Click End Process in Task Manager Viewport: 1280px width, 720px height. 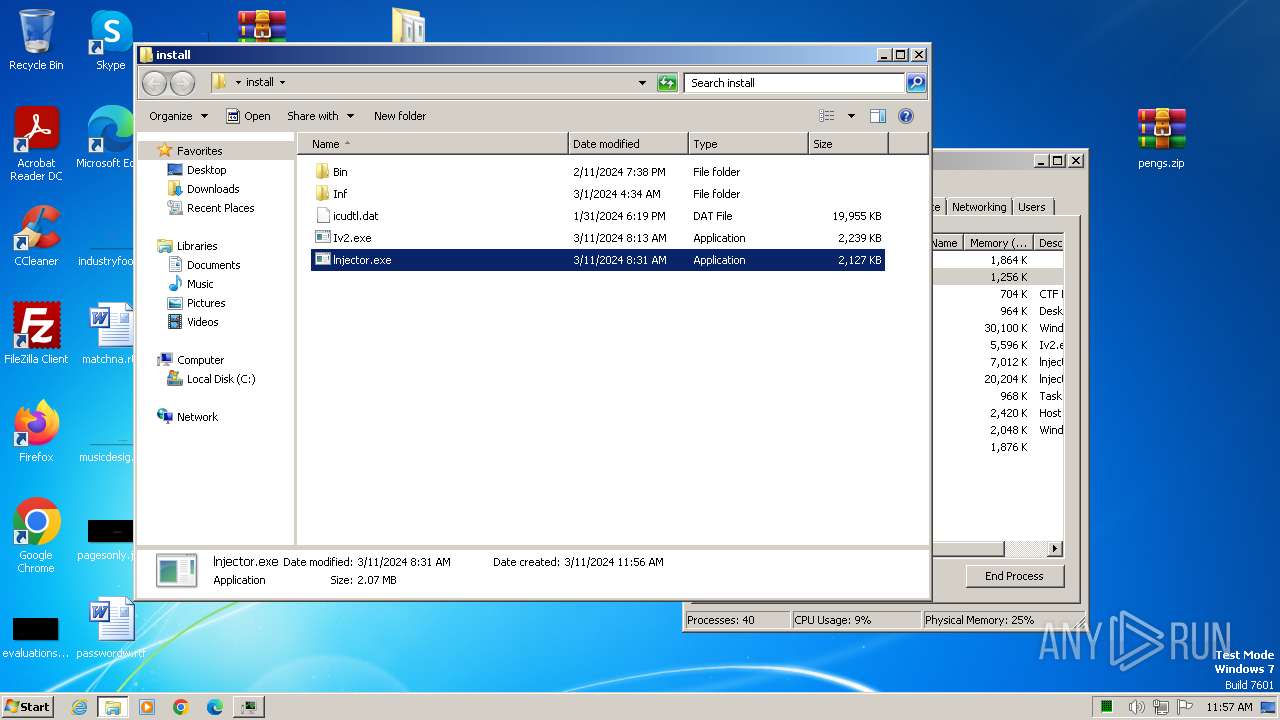(1014, 576)
